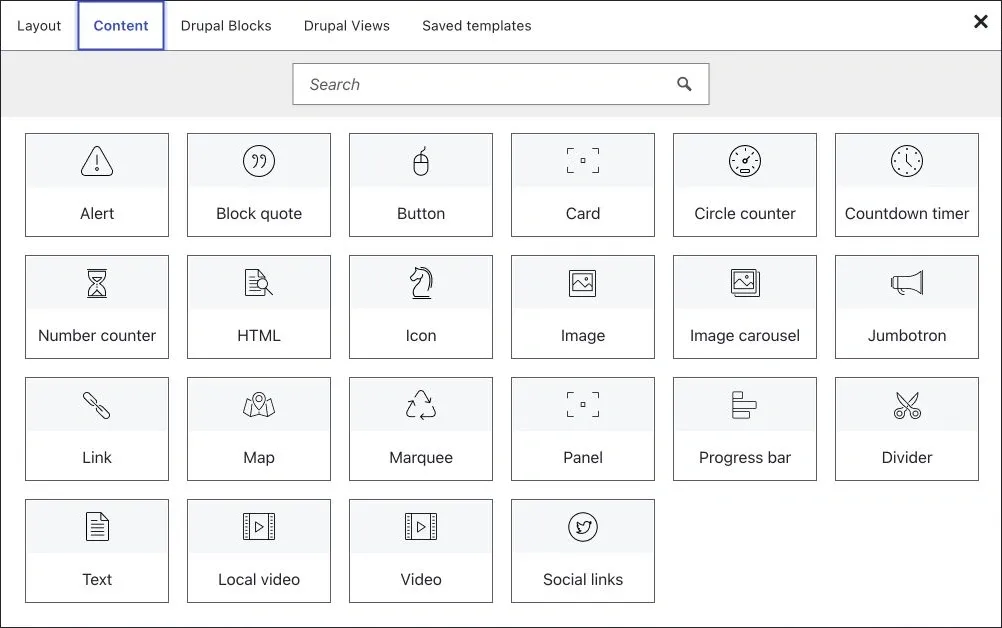Select the Number counter hourglass element
1002x628 pixels.
click(97, 307)
